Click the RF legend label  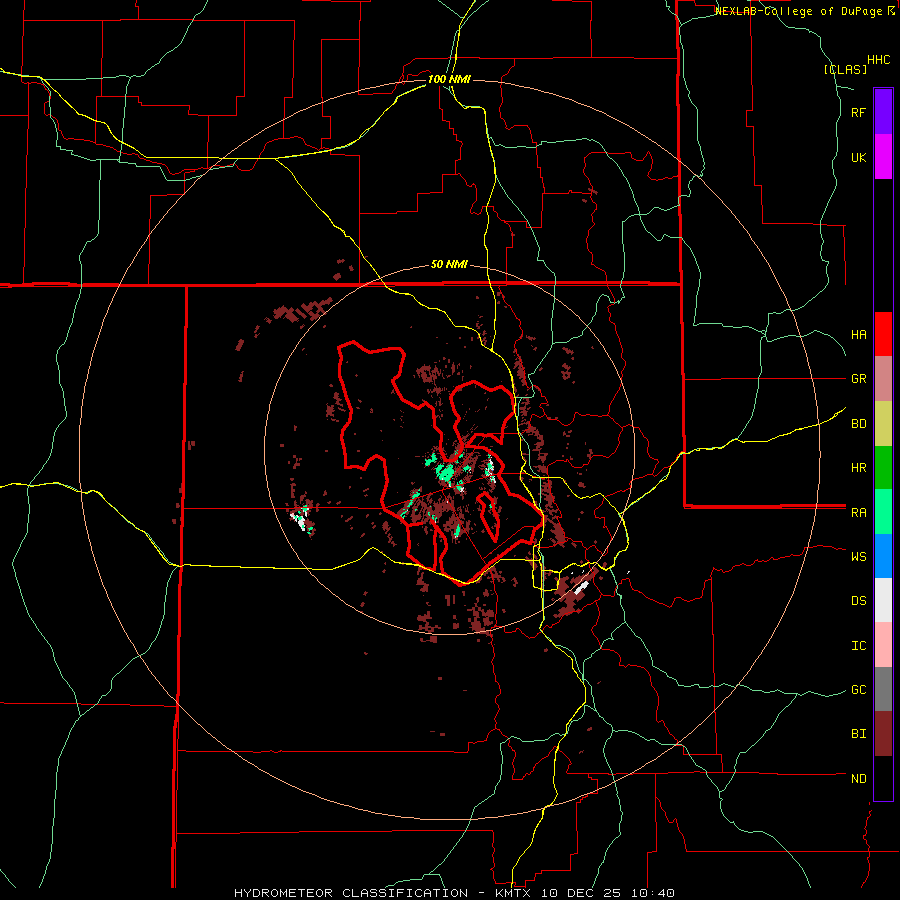click(858, 113)
